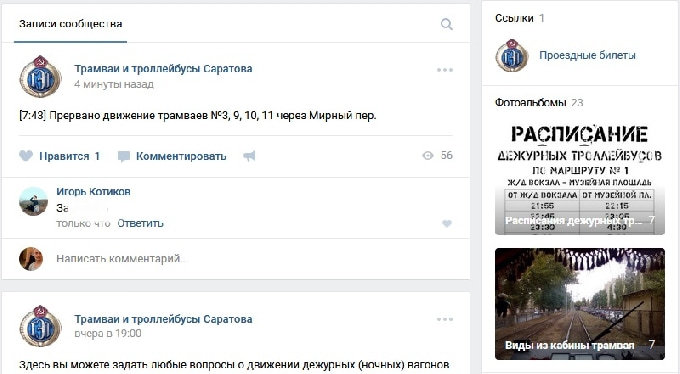Open Игорь Котиков's profile name link
The height and width of the screenshot is (374, 680).
point(93,191)
